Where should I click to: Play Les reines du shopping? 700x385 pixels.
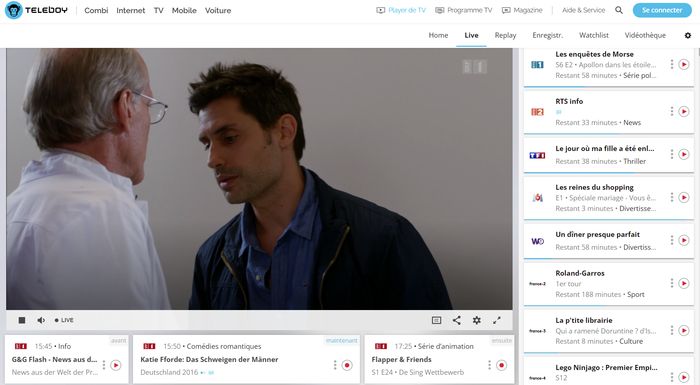tap(684, 197)
